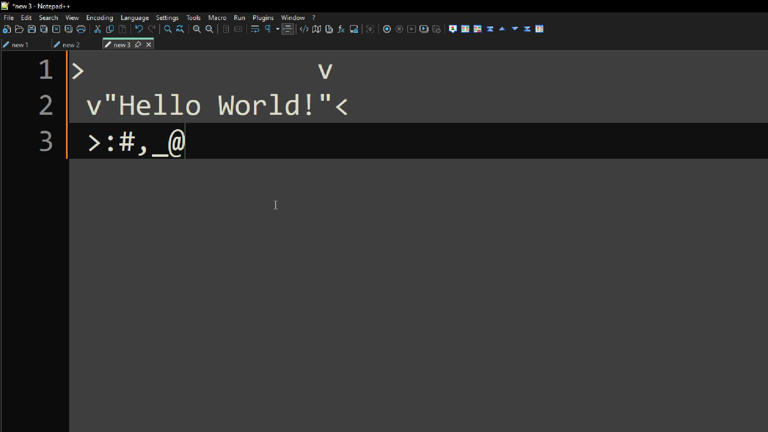Click the New file toolbar icon
The image size is (768, 432).
coord(7,29)
